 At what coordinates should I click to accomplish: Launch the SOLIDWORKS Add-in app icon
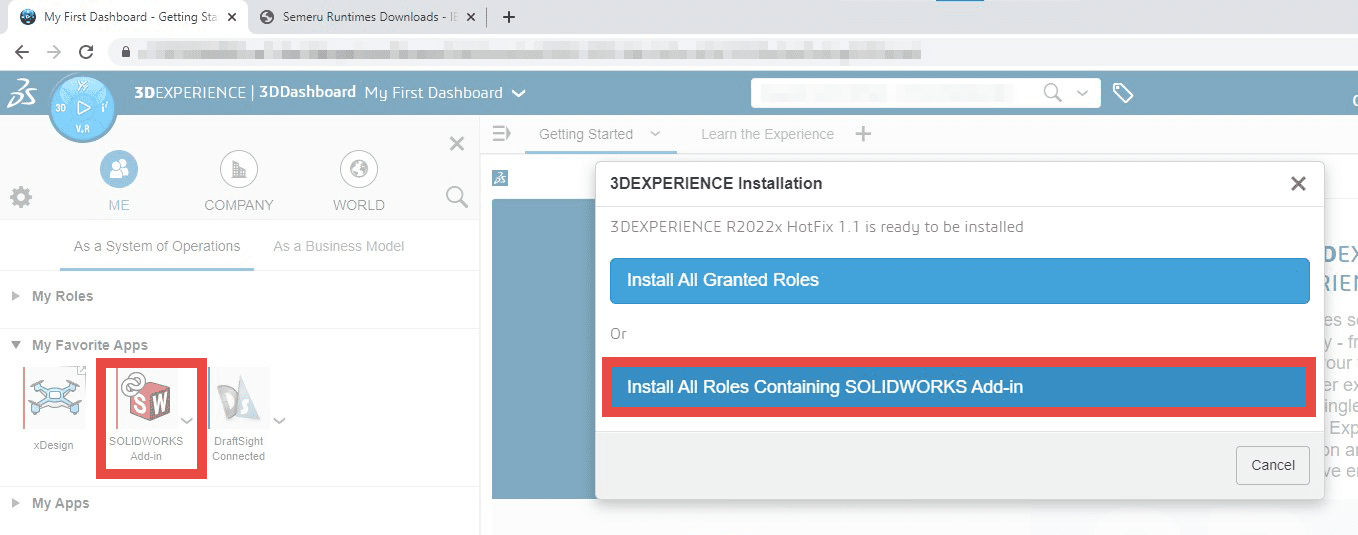point(147,398)
